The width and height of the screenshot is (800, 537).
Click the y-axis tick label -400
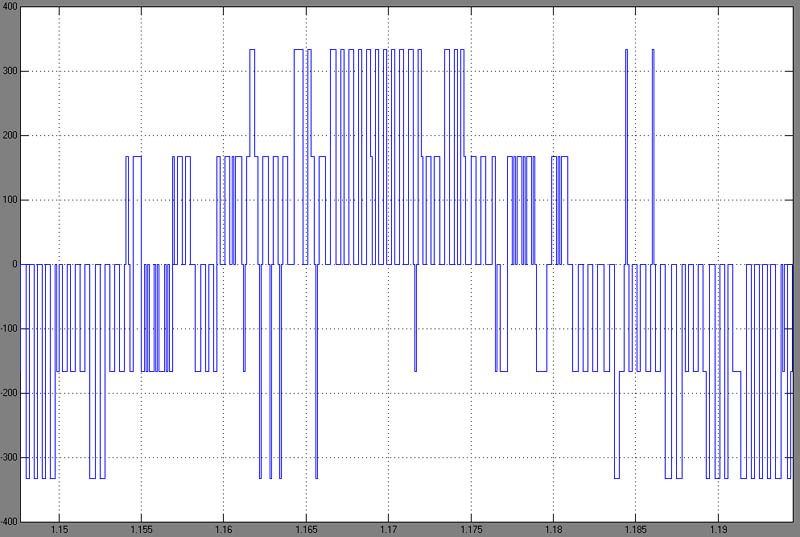pos(9,522)
